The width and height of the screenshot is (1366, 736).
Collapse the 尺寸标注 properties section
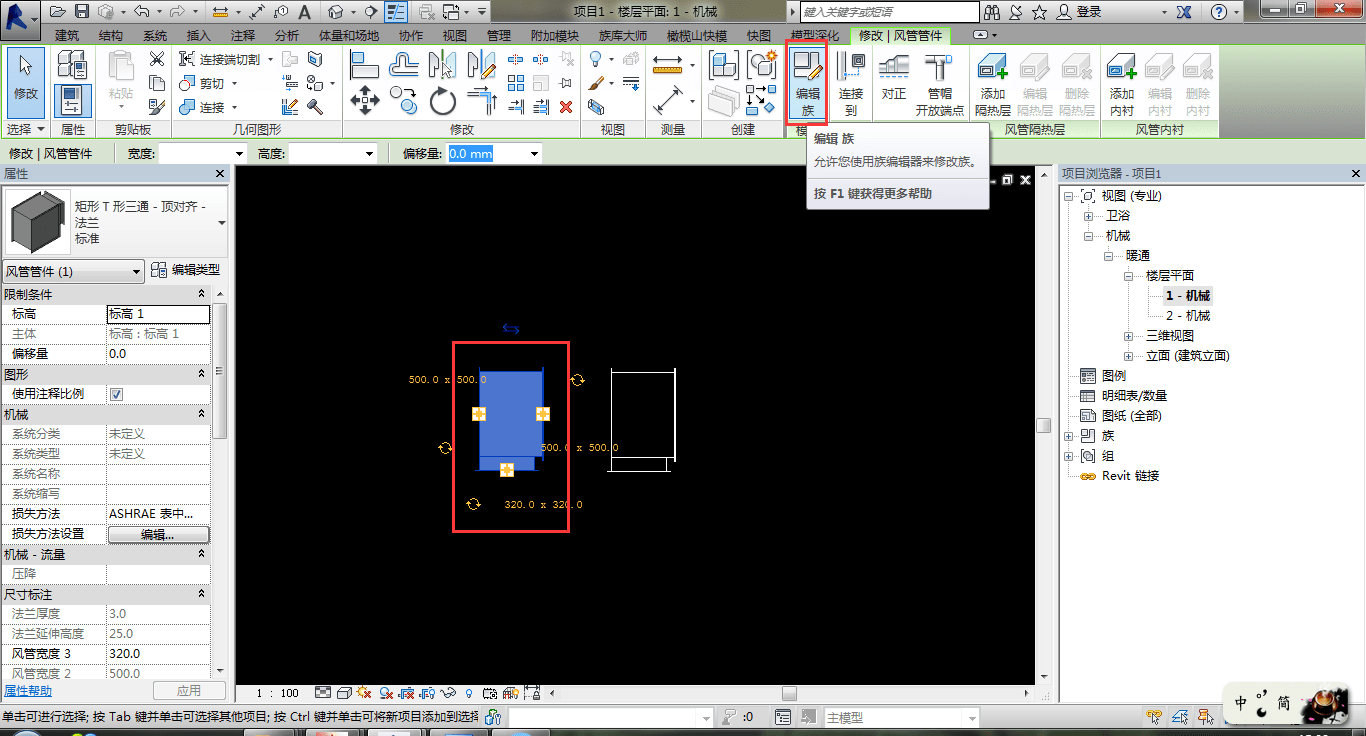click(x=201, y=594)
